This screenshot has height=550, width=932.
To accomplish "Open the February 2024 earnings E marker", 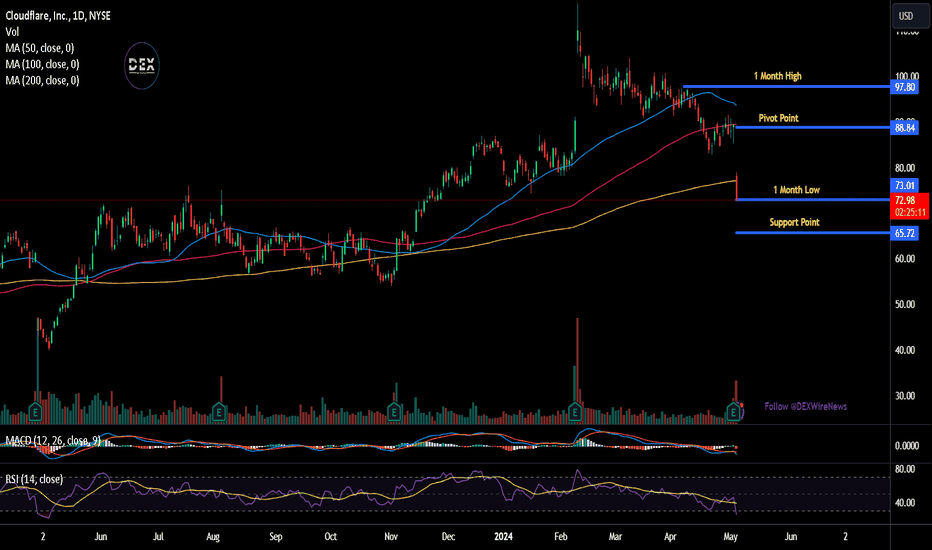I will (575, 411).
